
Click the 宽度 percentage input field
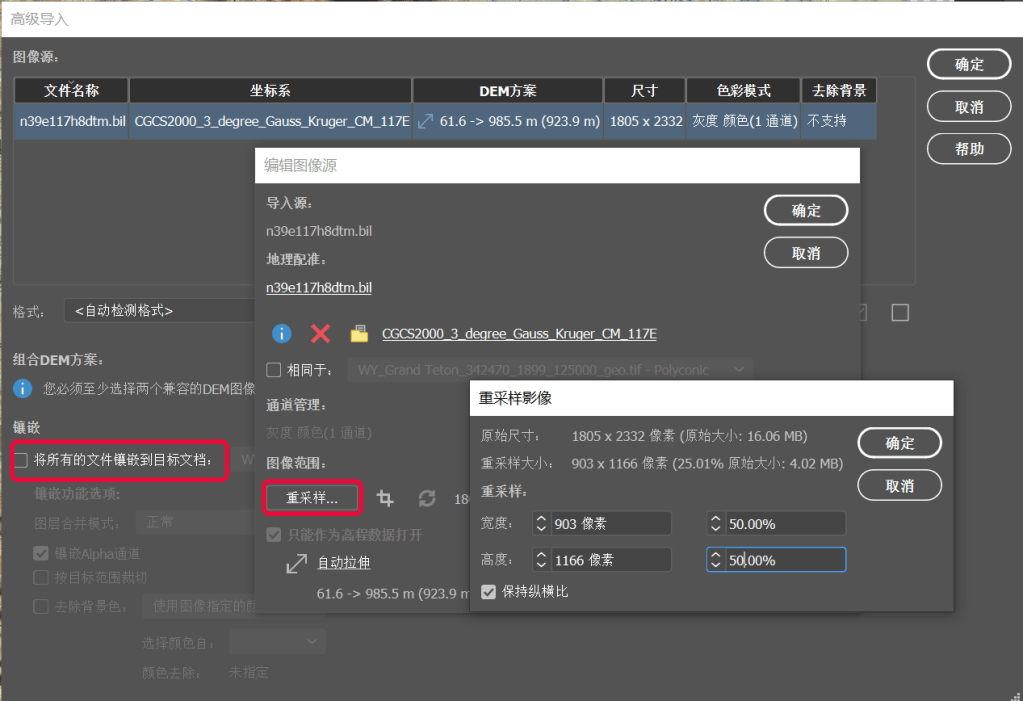coord(783,523)
